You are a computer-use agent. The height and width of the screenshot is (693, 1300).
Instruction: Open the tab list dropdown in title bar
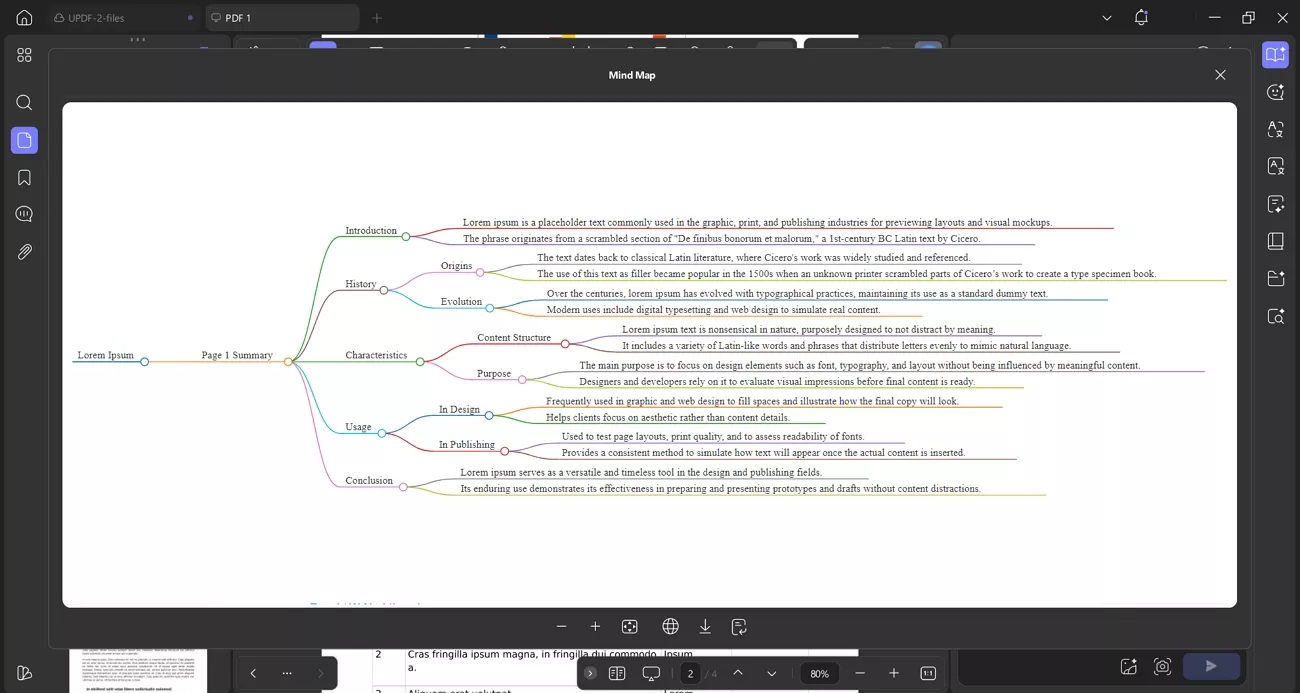pos(1106,17)
